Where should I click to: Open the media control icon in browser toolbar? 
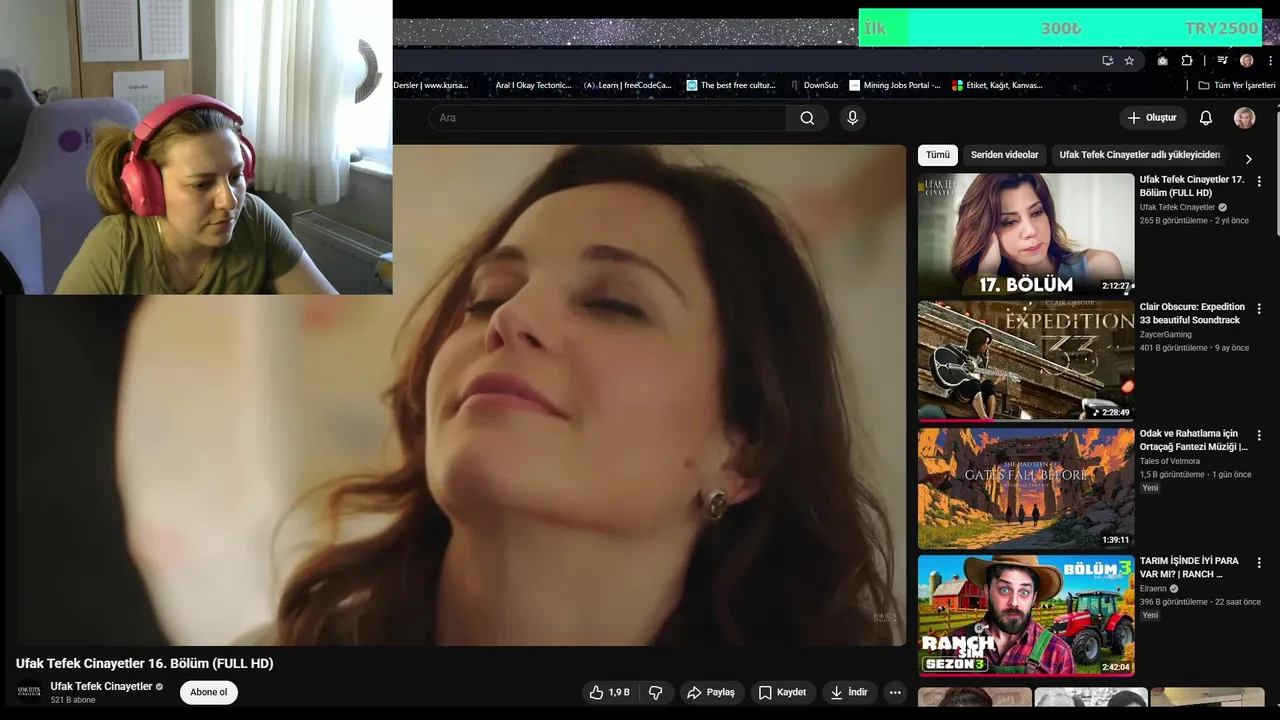click(x=1222, y=60)
